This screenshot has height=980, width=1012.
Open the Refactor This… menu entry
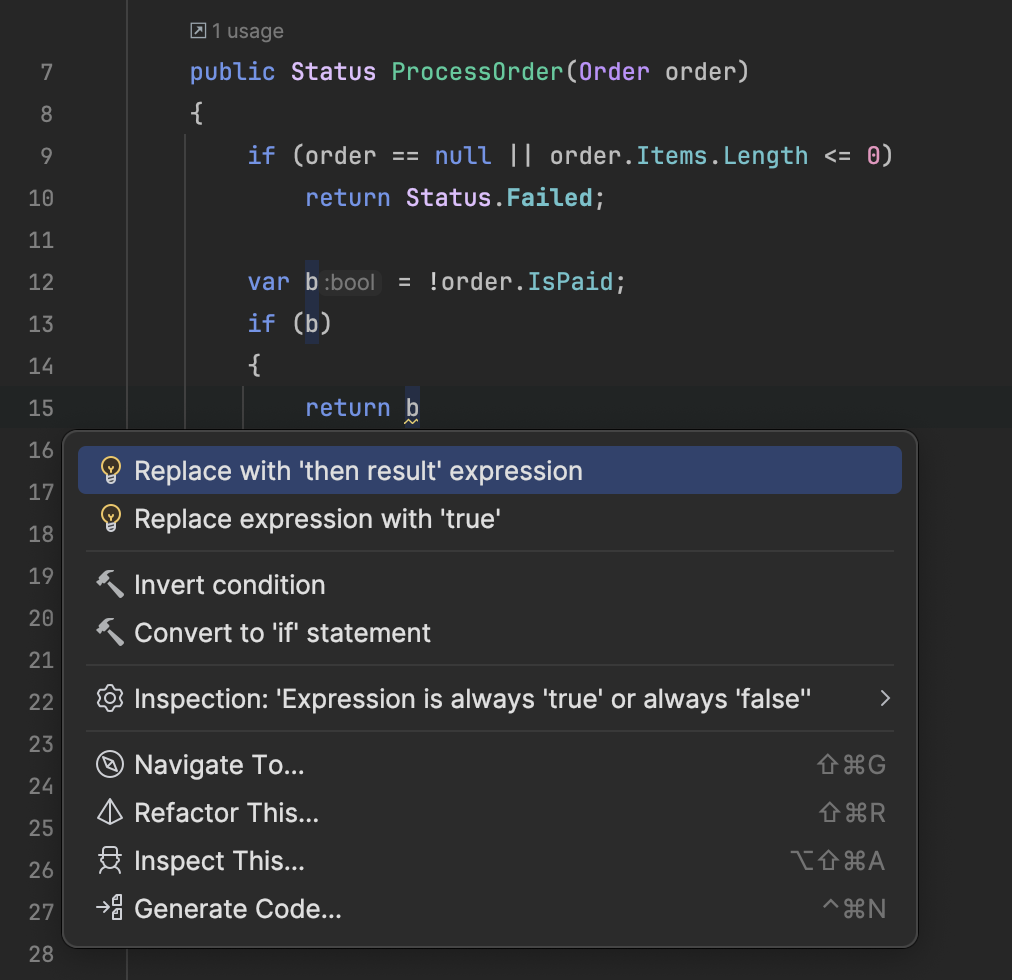click(226, 813)
